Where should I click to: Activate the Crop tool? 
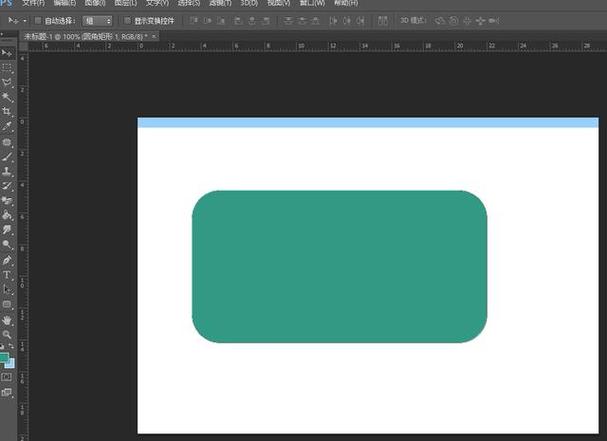click(x=7, y=111)
